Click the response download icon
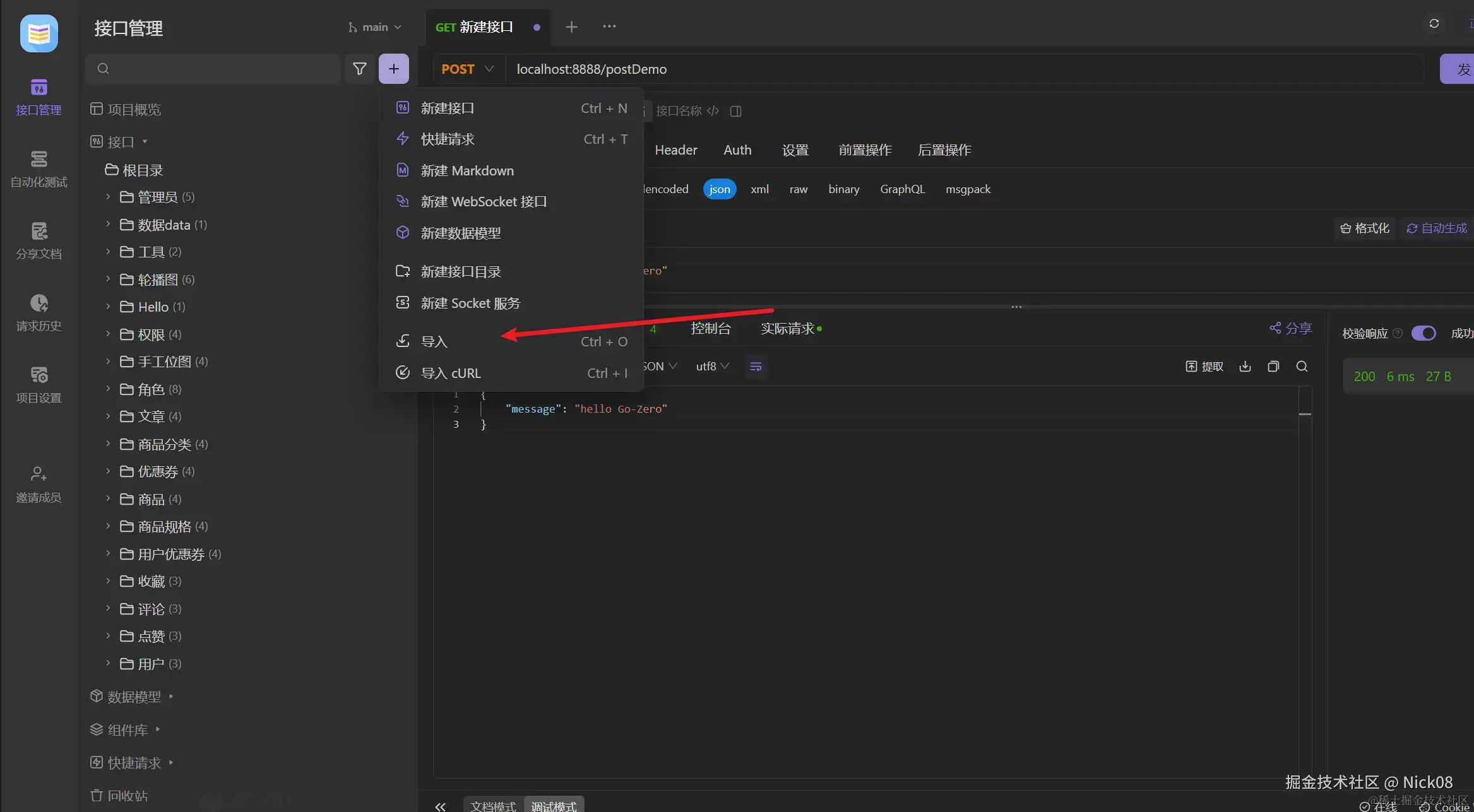Viewport: 1474px width, 812px height. point(1245,367)
